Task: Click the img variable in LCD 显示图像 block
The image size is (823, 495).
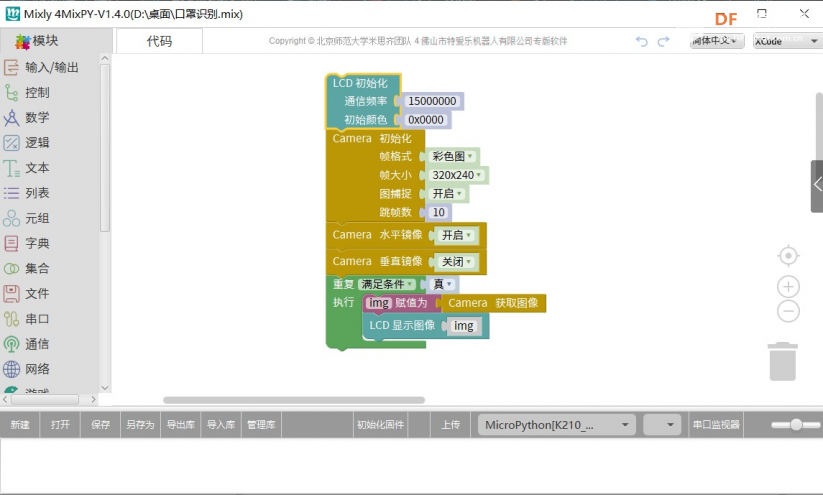Action: [x=463, y=326]
